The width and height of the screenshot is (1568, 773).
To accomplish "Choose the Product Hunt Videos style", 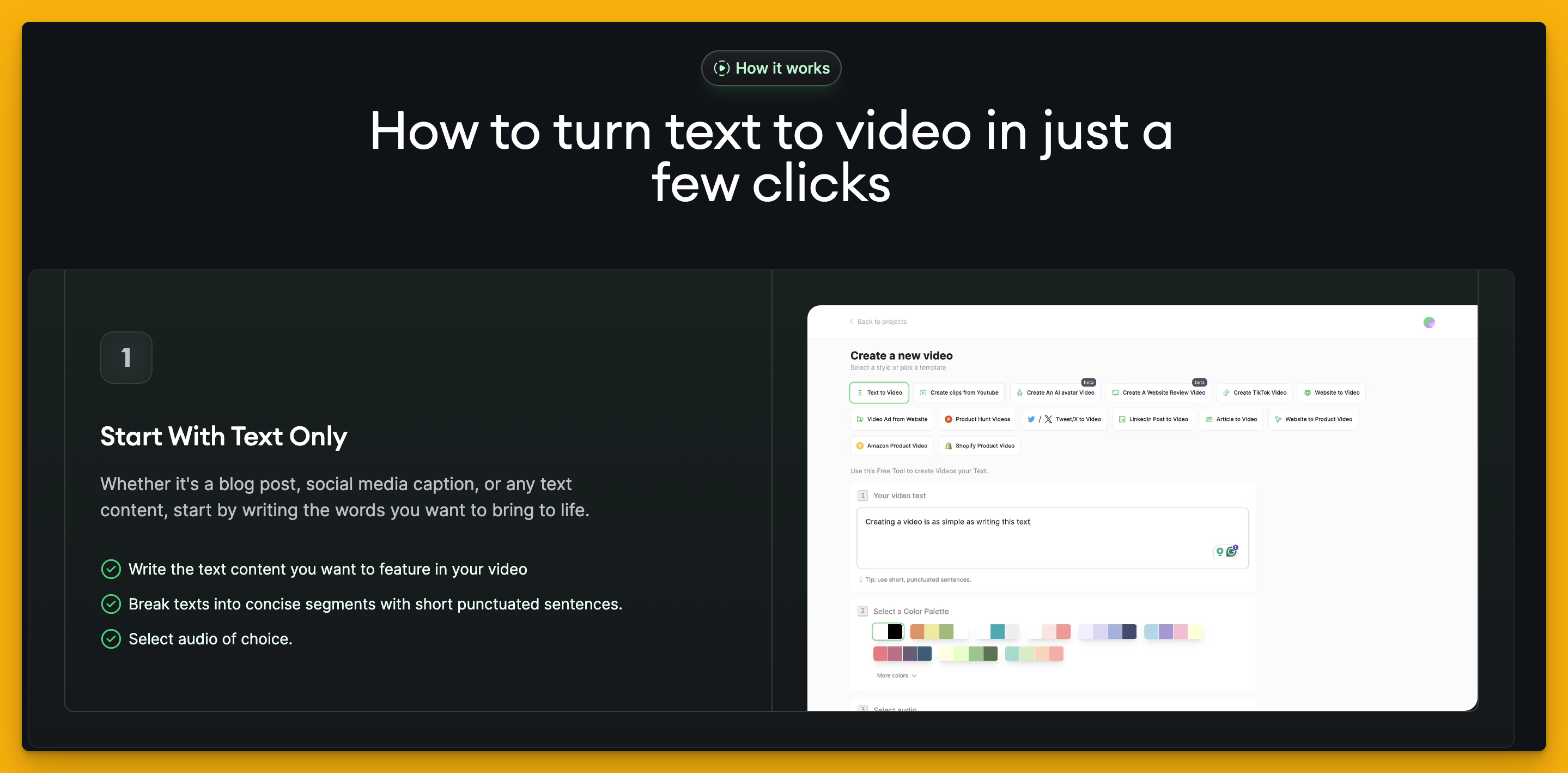I will coord(977,419).
